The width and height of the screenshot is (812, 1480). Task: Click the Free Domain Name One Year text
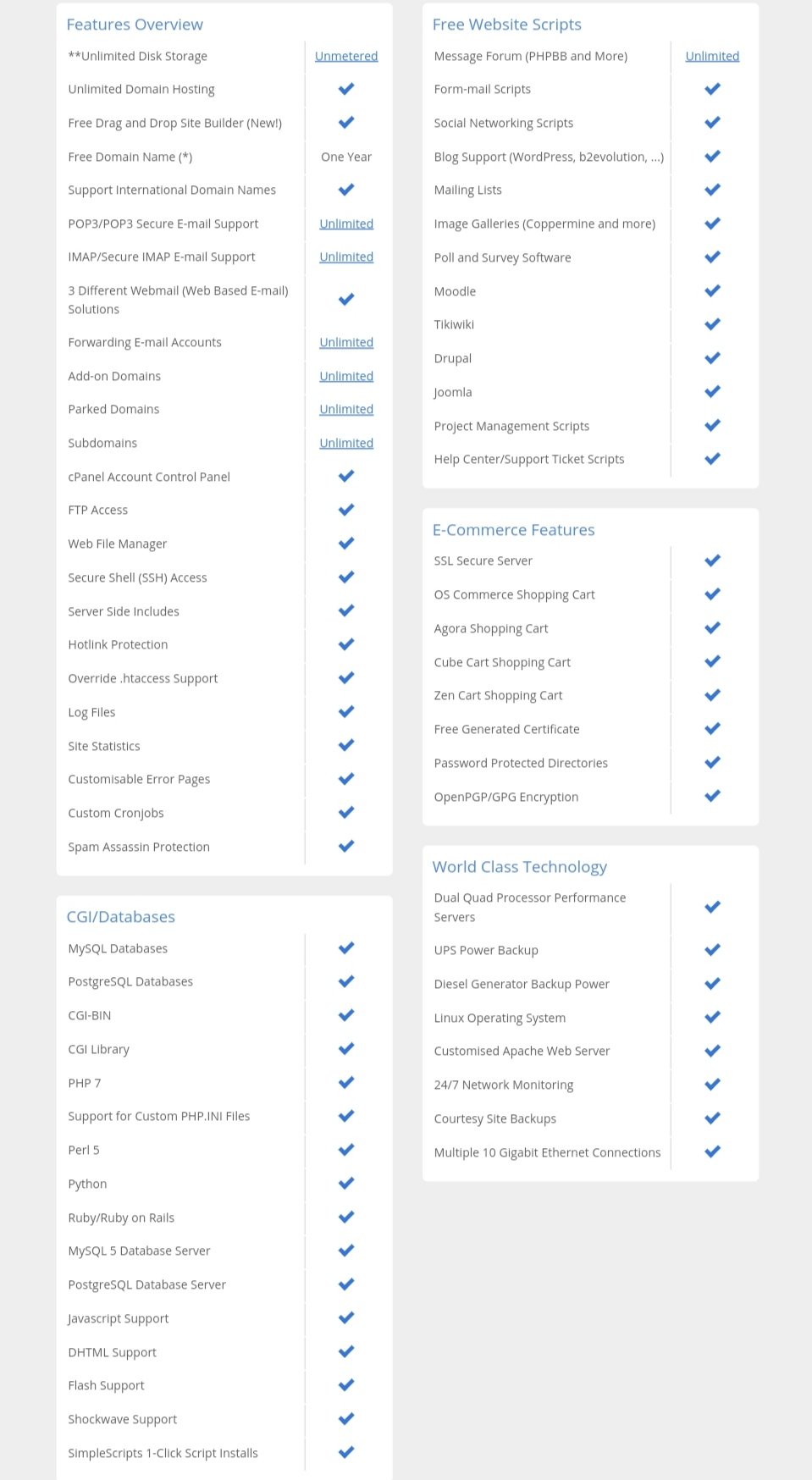pos(346,157)
